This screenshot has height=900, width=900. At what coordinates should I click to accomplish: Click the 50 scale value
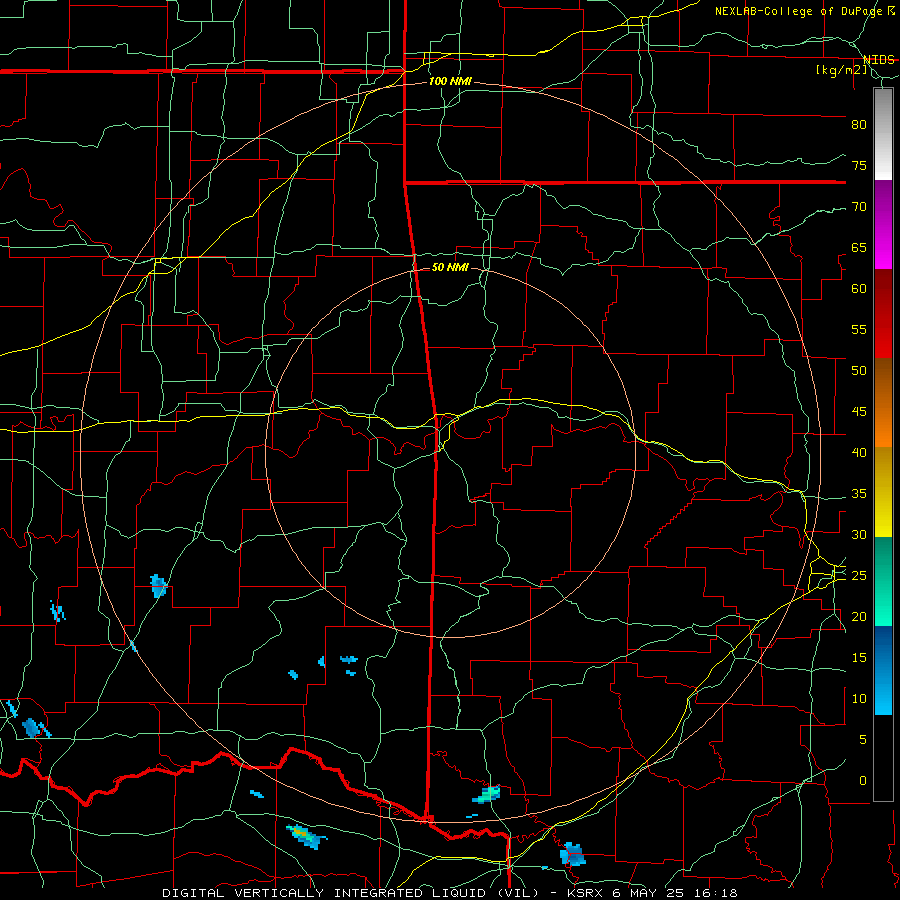tap(859, 371)
